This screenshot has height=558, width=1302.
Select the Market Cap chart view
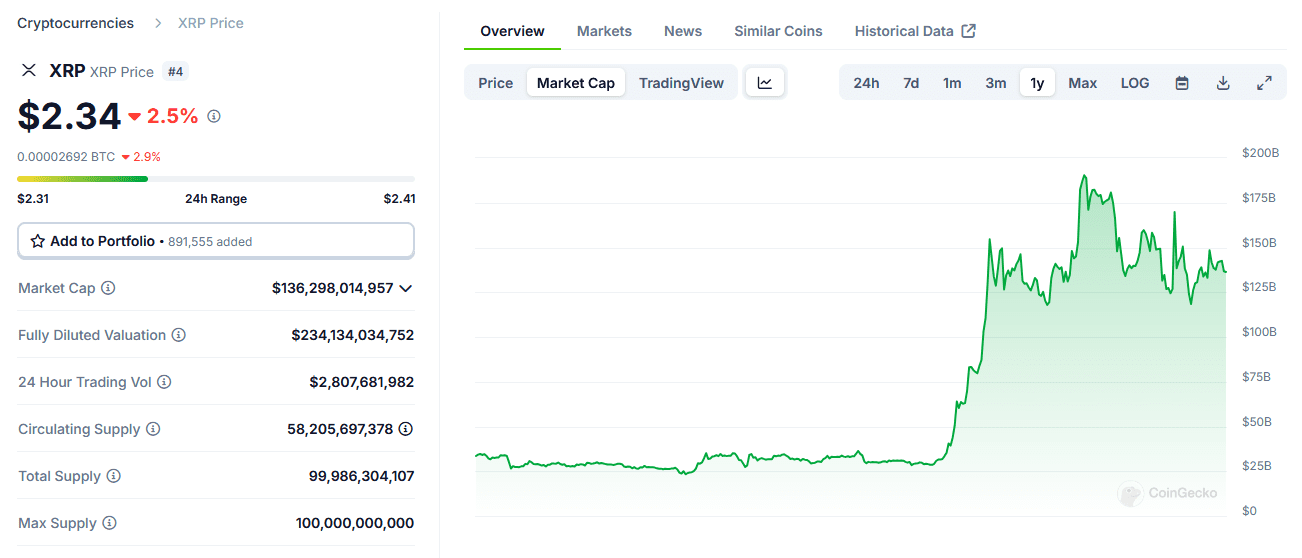tap(576, 83)
